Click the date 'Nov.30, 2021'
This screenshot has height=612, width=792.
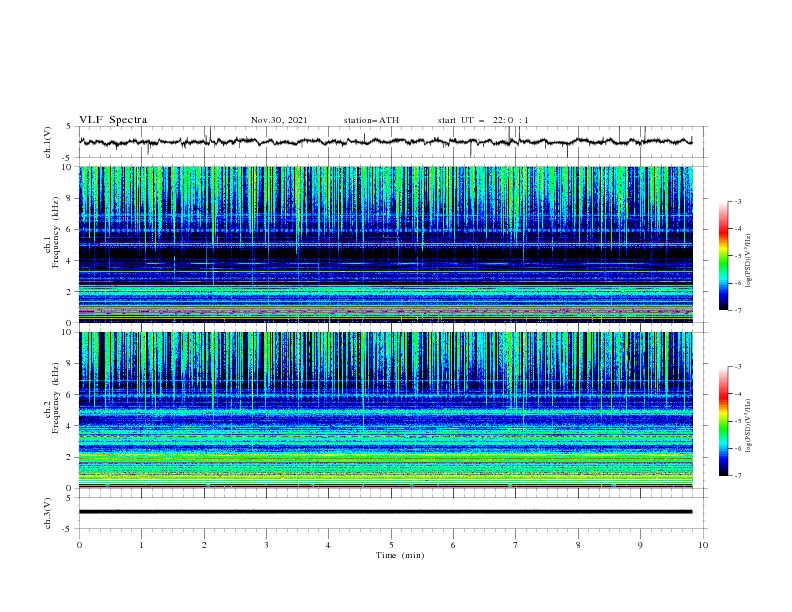click(279, 120)
